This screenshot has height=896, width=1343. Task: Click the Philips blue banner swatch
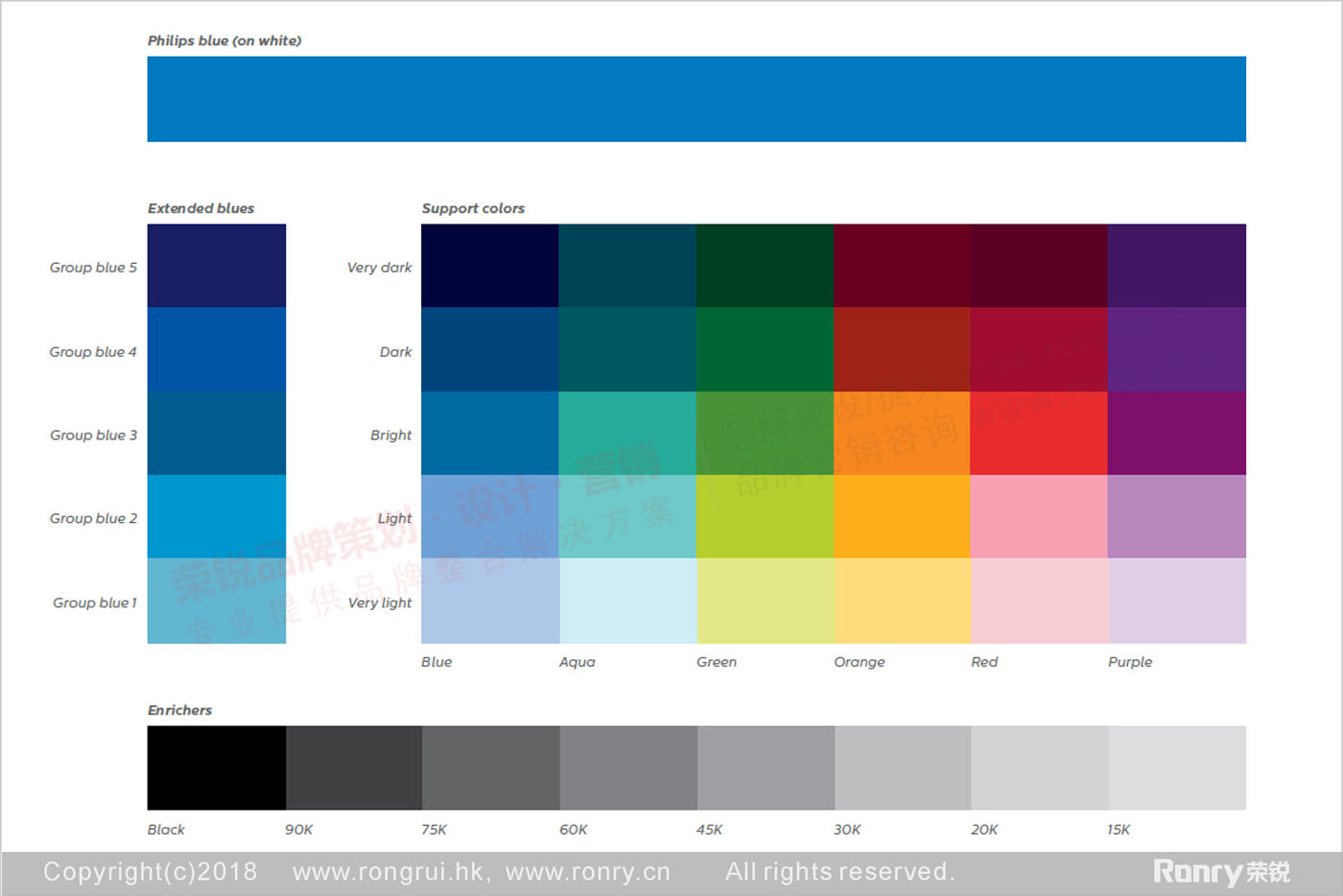coord(696,99)
